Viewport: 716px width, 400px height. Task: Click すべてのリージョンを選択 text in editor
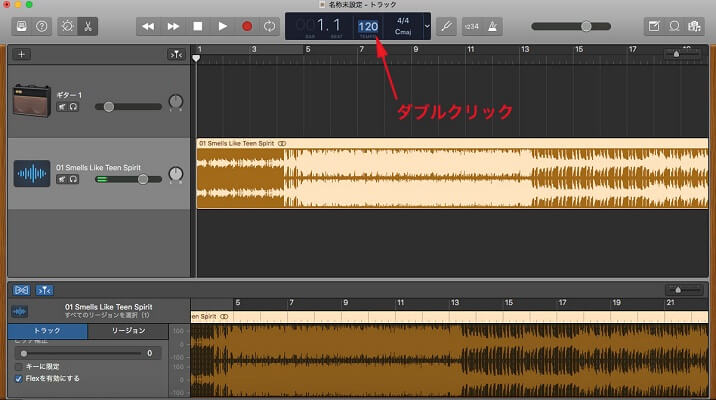click(107, 316)
